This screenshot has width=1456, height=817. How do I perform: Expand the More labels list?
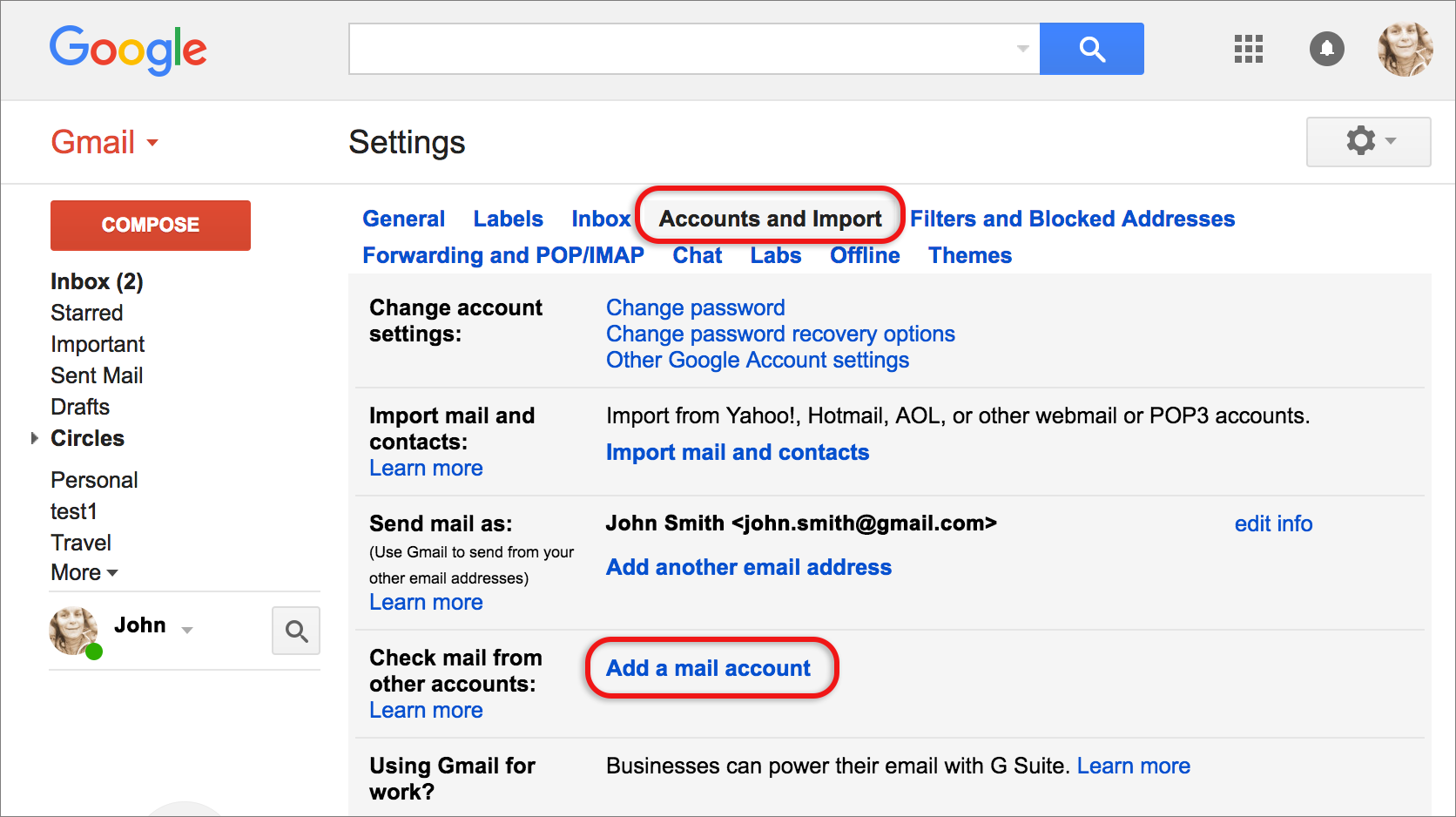84,572
